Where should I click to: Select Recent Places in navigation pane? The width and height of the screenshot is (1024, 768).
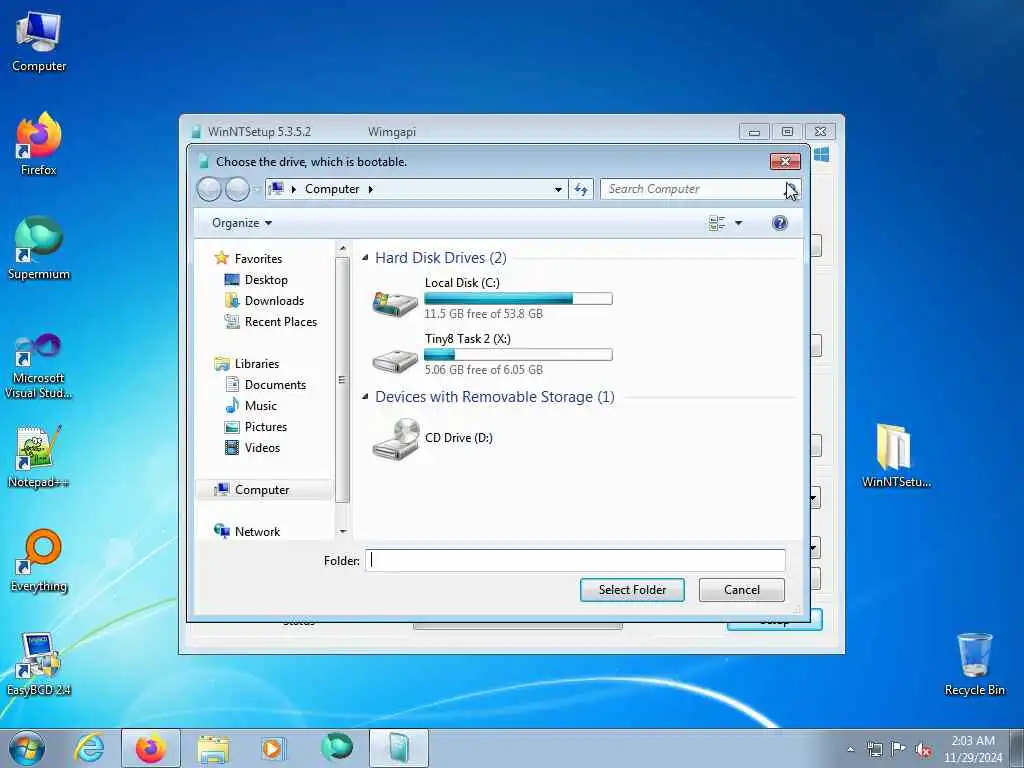coord(280,321)
